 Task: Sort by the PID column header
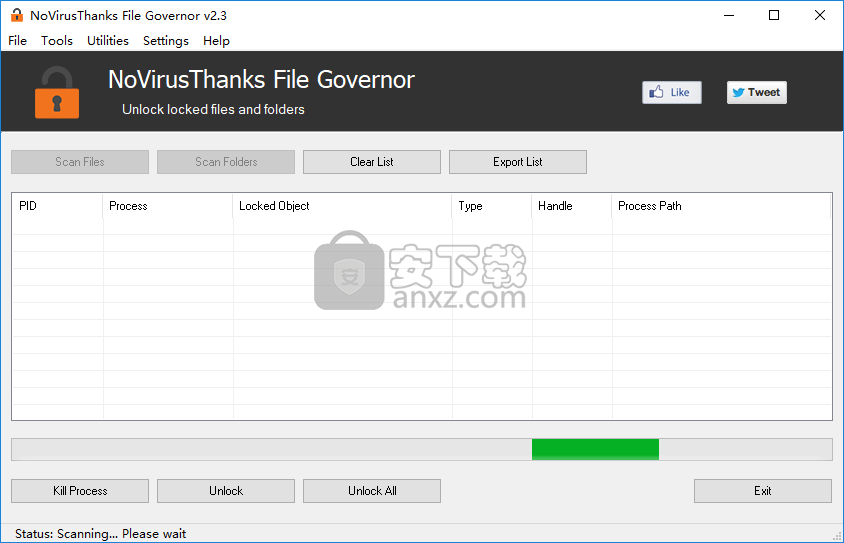(57, 206)
